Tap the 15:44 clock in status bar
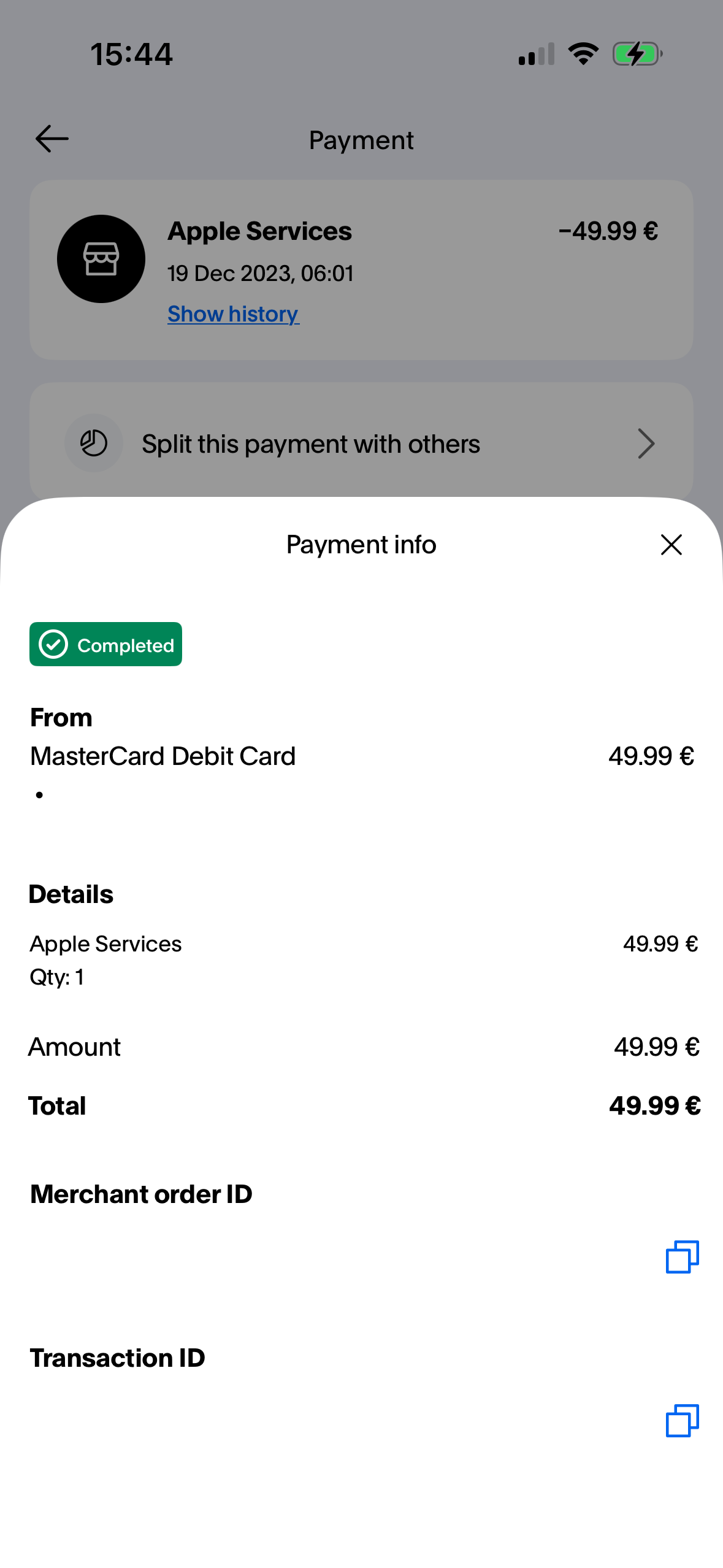723x1568 pixels. (132, 54)
